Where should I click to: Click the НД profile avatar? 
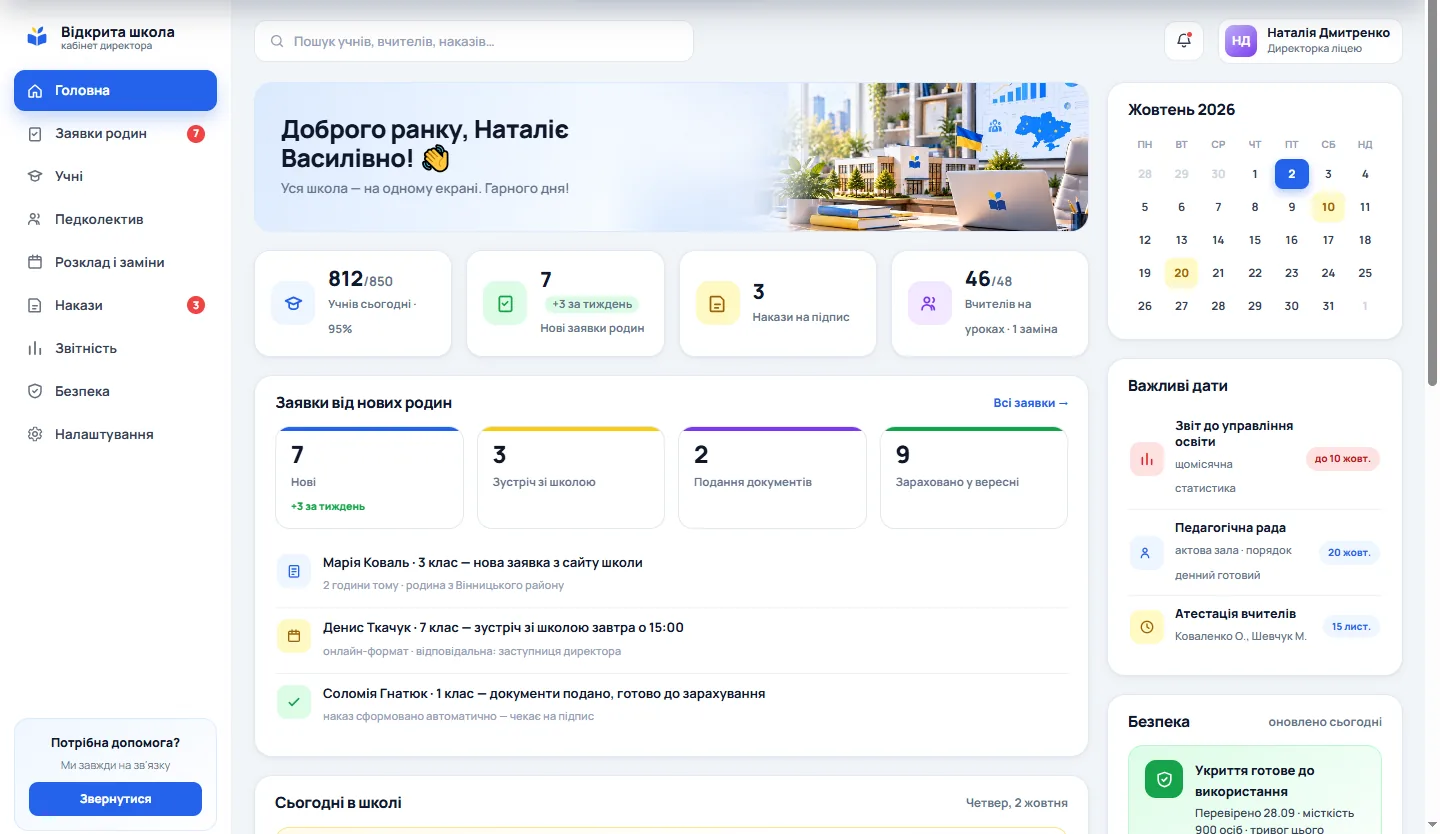coord(1241,41)
